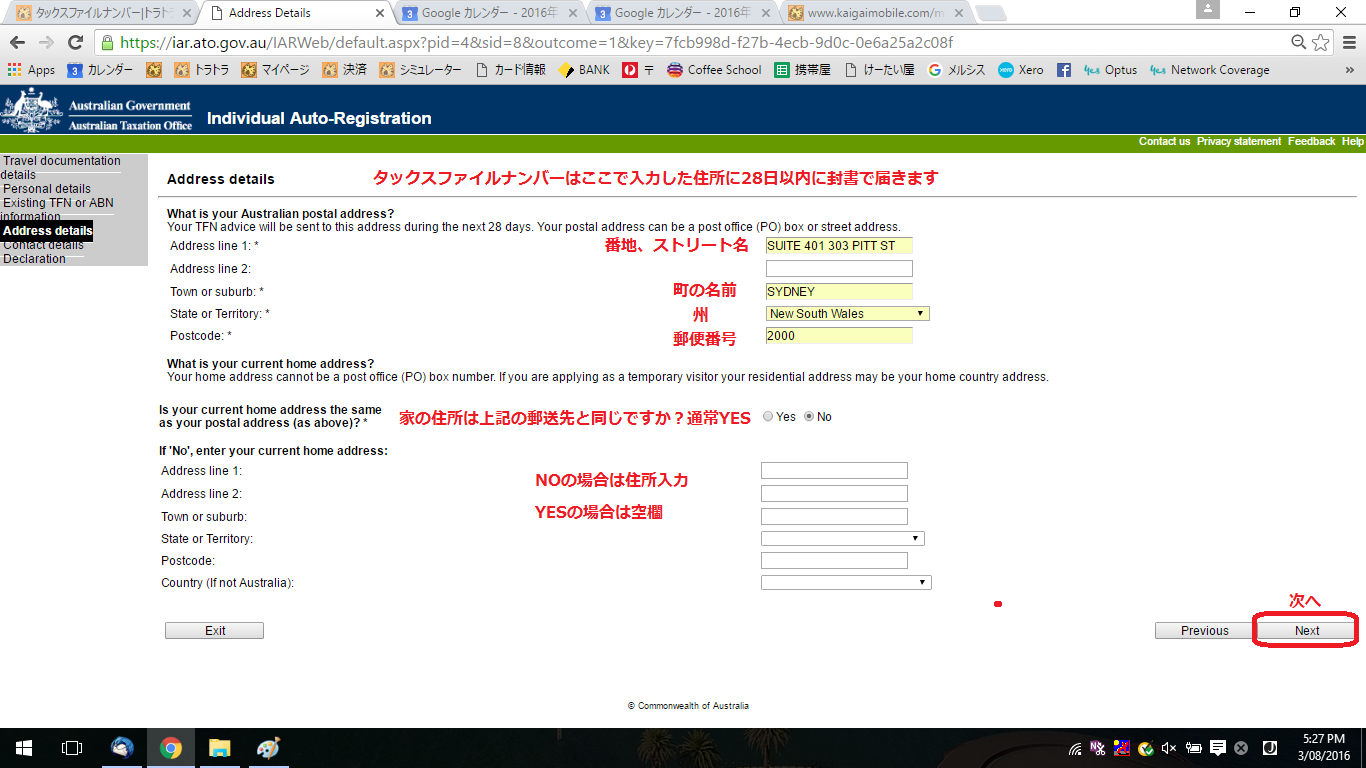
Task: Click the browser Back arrow icon
Action: click(17, 43)
